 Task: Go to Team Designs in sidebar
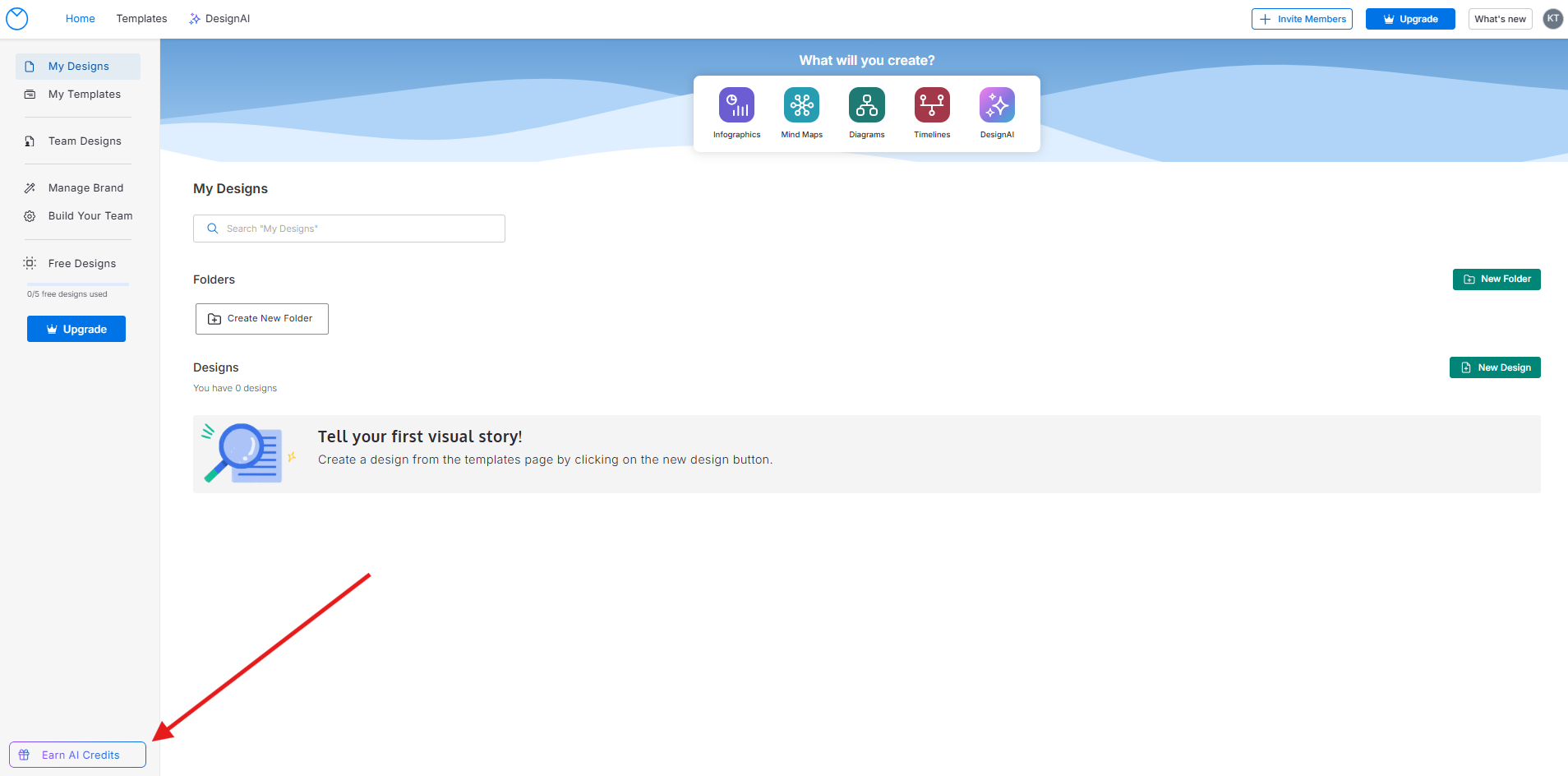pyautogui.click(x=85, y=141)
